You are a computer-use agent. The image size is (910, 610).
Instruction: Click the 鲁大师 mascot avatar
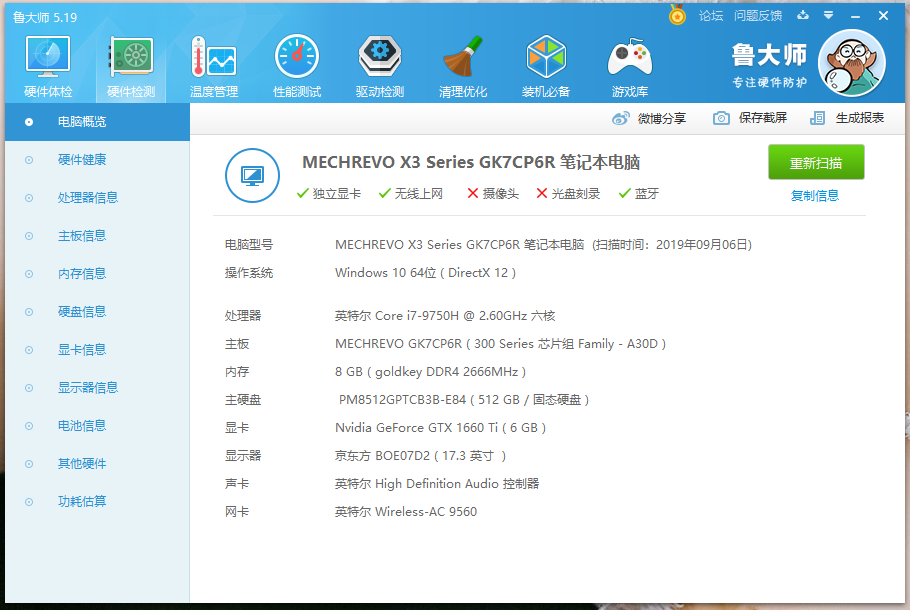click(851, 63)
